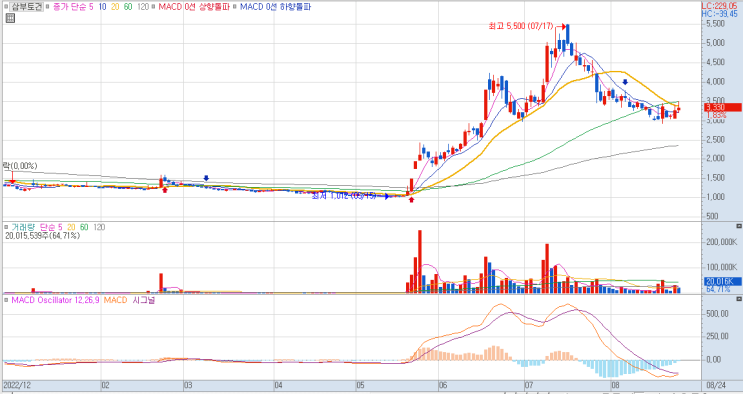Viewport: 743px width, 394px height.
Task: Select the volume 60-day moving average label
Action: tap(84, 228)
